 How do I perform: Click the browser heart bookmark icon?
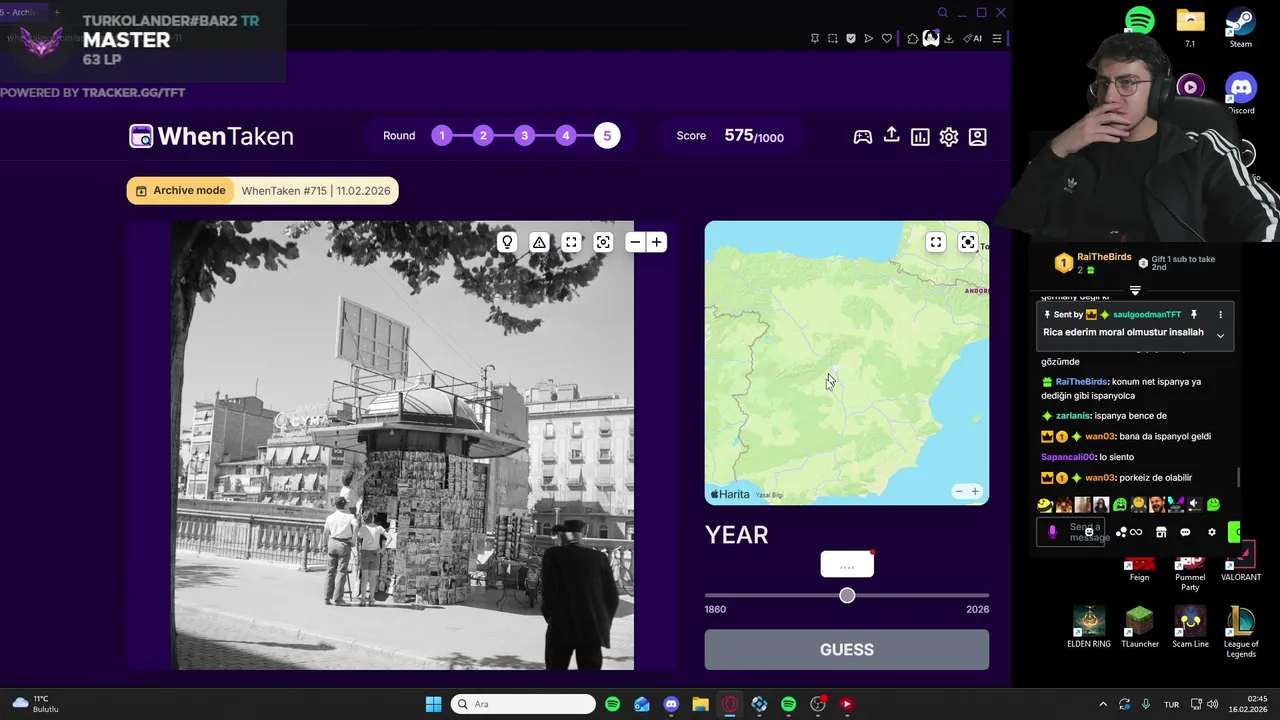[886, 38]
